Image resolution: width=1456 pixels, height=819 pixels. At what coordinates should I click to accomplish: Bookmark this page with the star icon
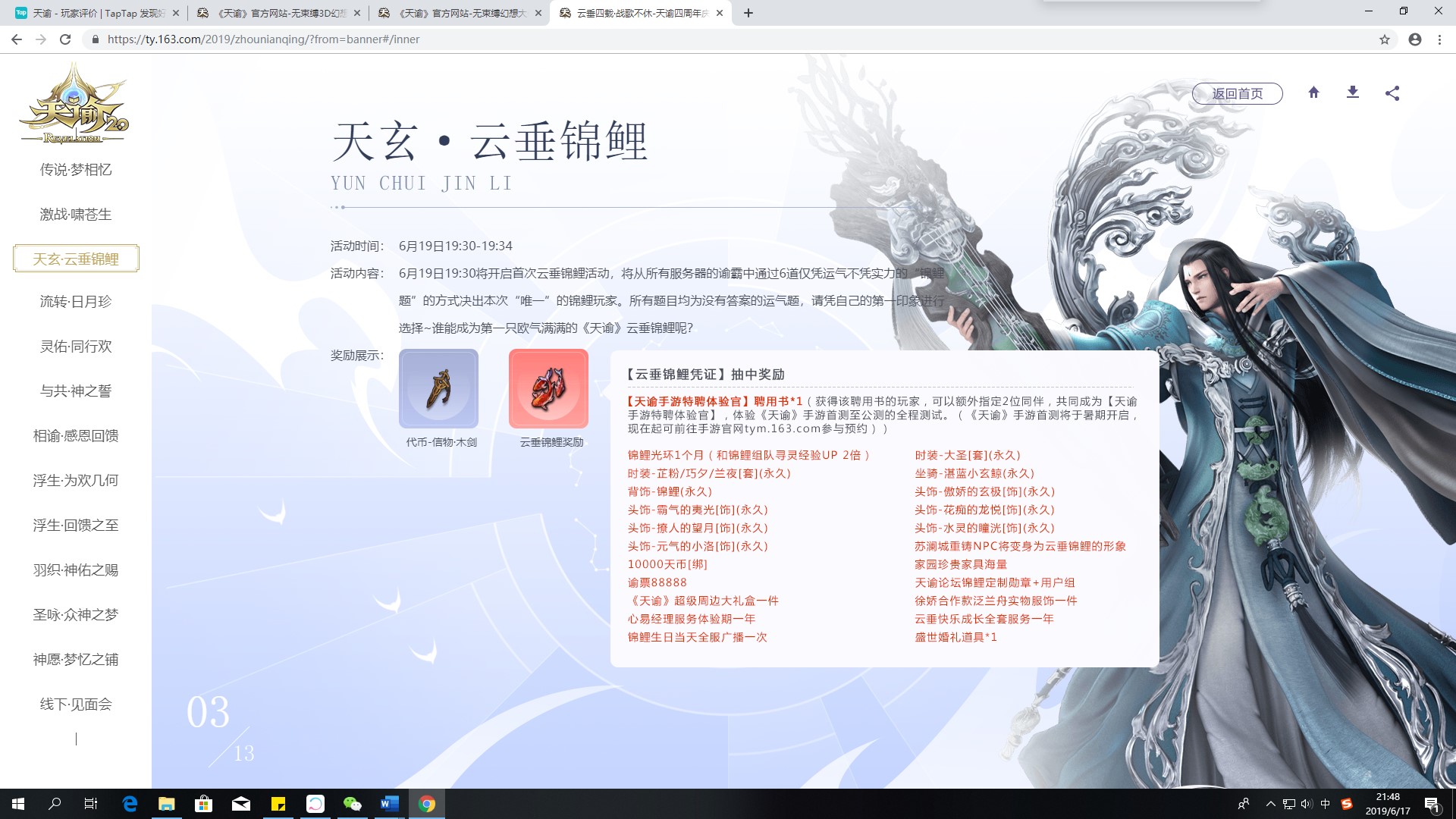pyautogui.click(x=1385, y=39)
